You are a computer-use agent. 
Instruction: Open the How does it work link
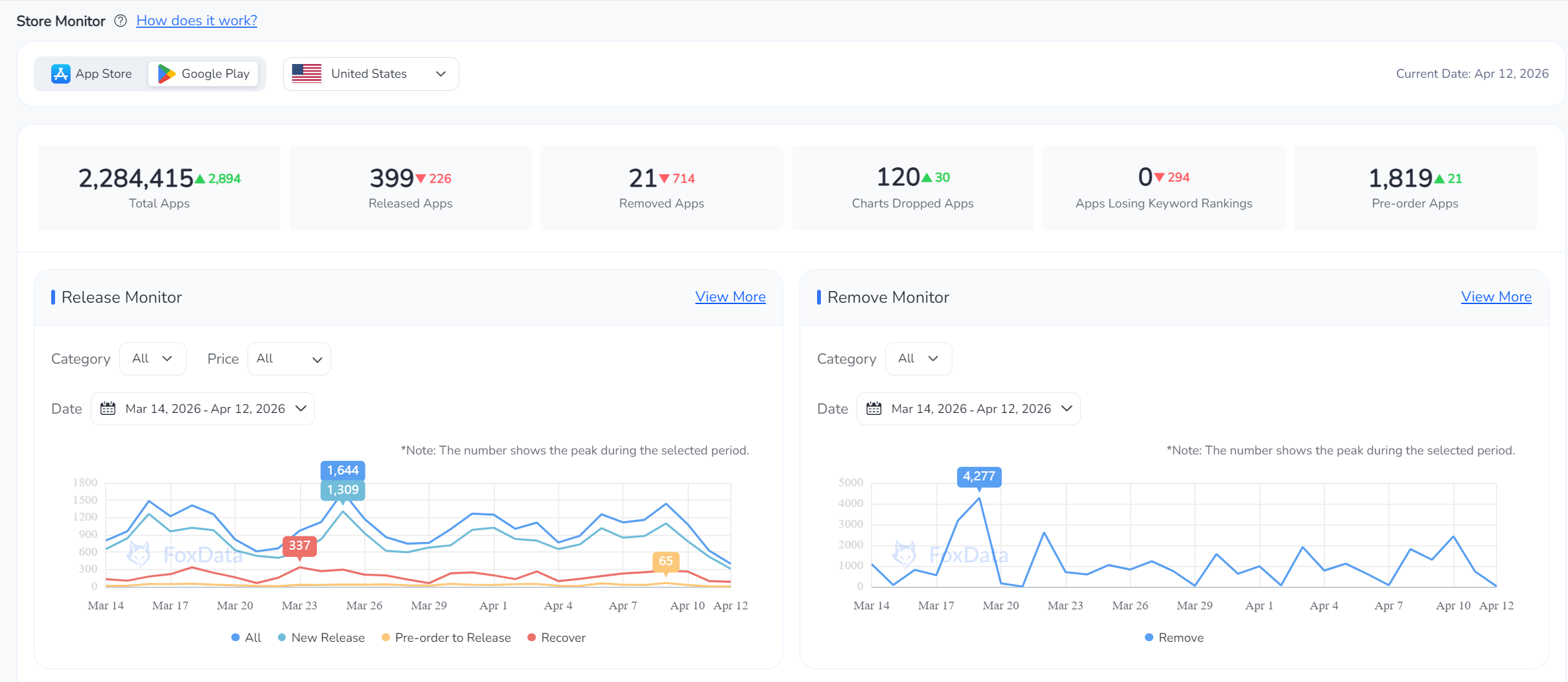coord(196,21)
